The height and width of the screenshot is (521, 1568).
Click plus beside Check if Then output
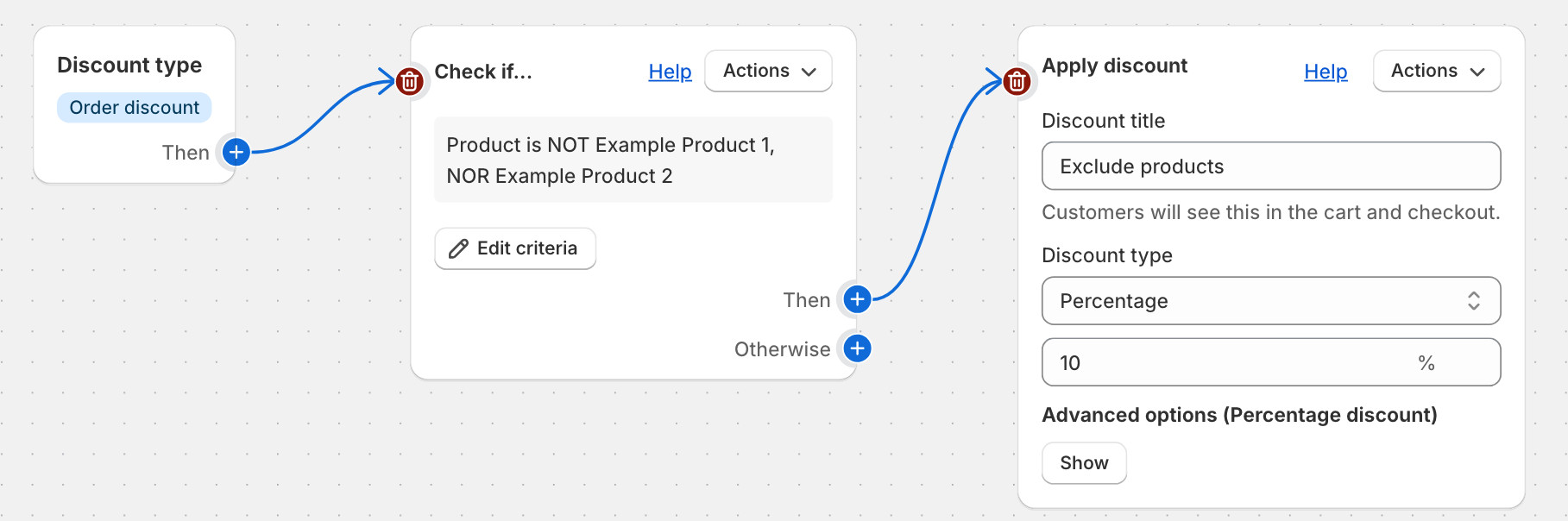click(857, 299)
